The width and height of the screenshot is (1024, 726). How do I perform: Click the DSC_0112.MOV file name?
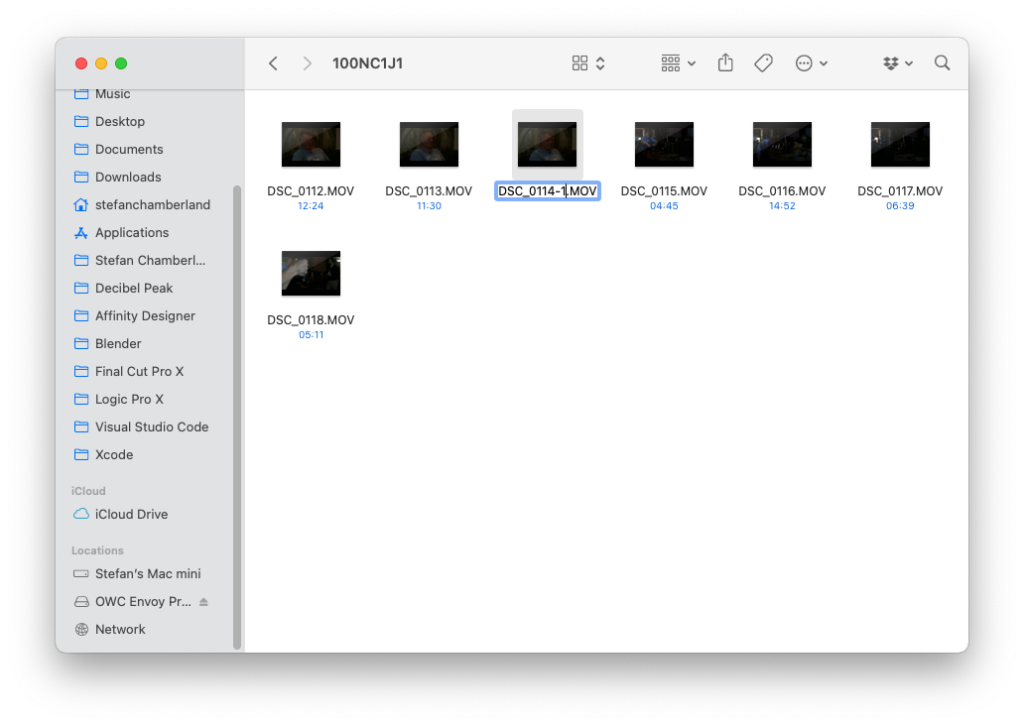(x=311, y=191)
